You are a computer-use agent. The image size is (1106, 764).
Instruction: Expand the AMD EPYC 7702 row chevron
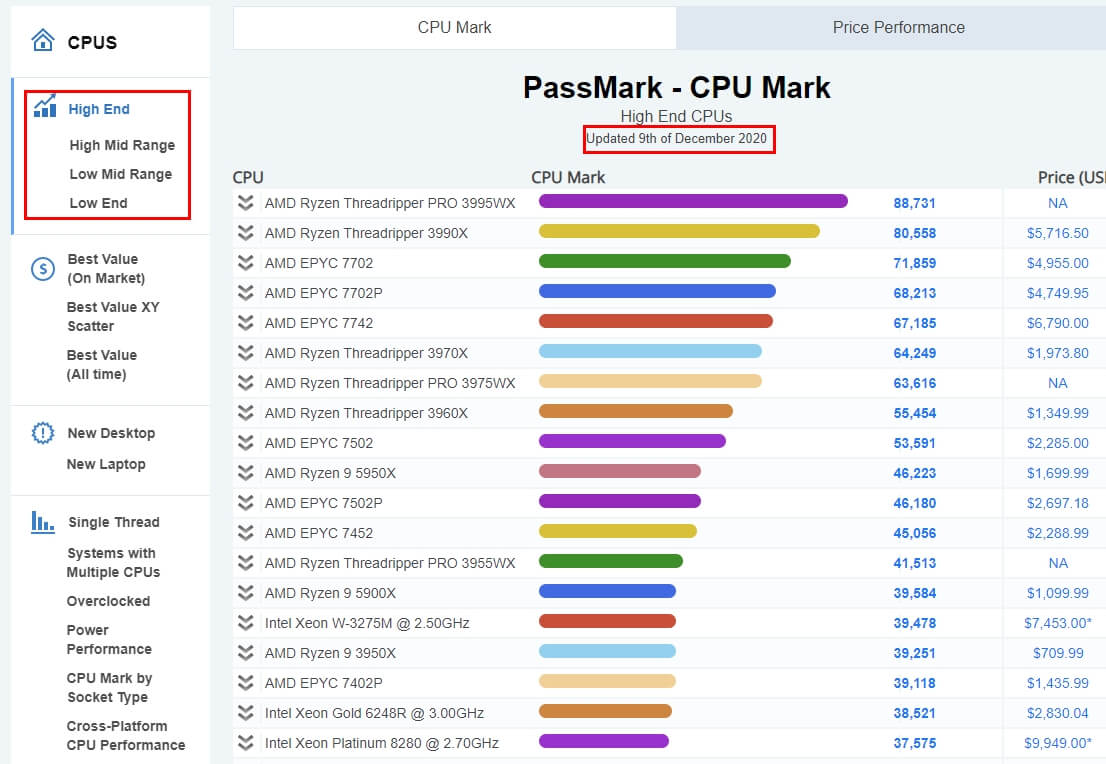click(245, 263)
